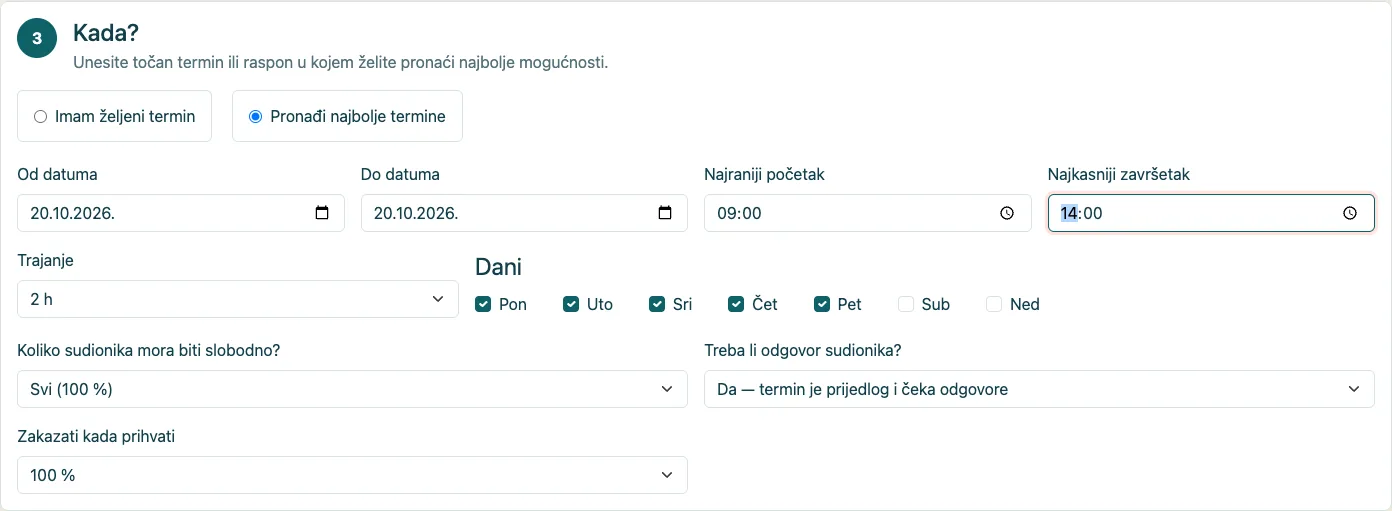Uncheck the Čet day checkbox
The width and height of the screenshot is (1392, 511).
[736, 304]
